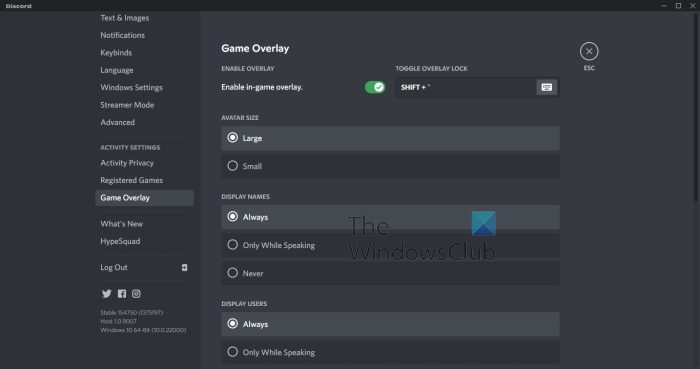
Task: Close settings with the ESC circle button
Action: coord(589,51)
